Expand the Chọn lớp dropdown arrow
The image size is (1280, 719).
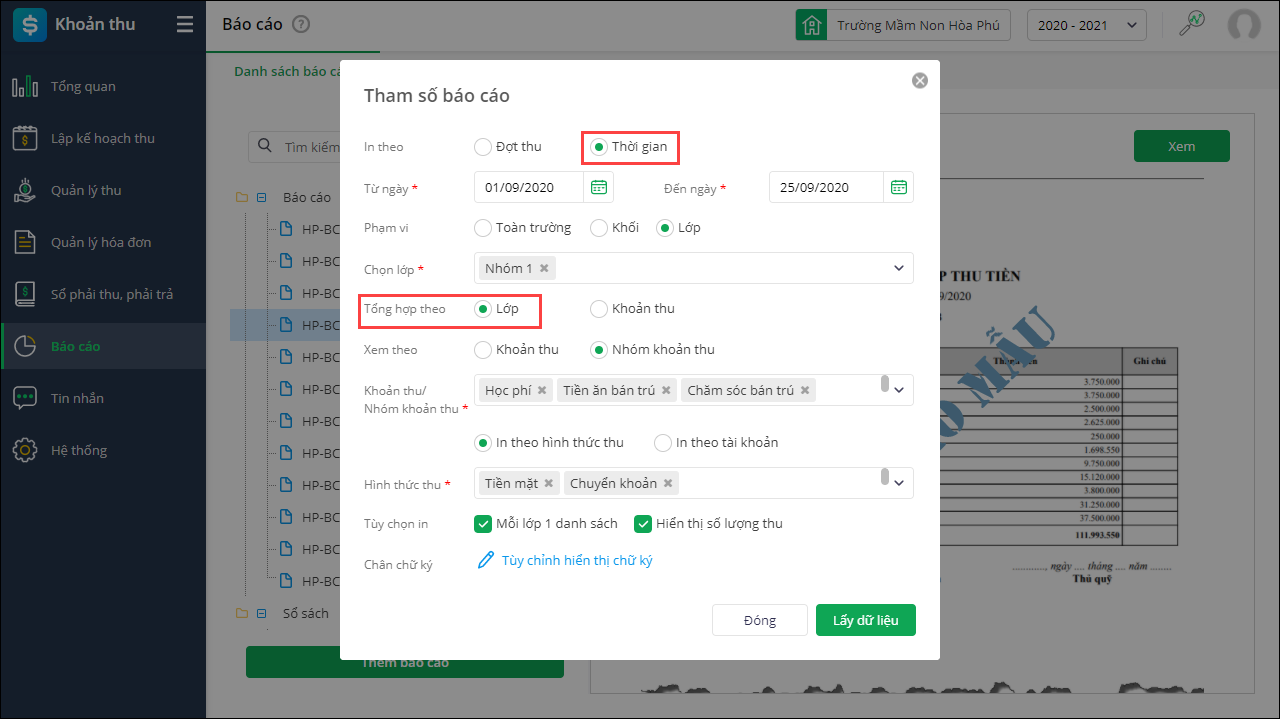point(898,268)
